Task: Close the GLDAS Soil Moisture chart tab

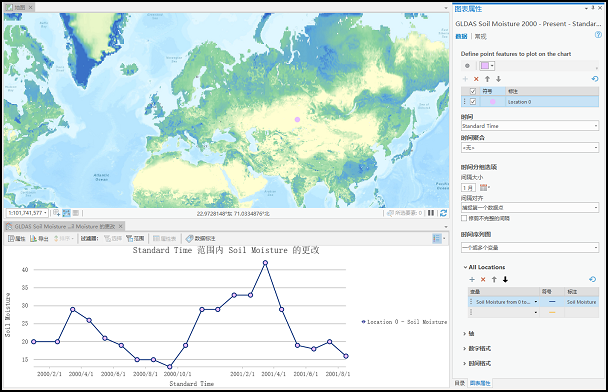Action: point(121,226)
